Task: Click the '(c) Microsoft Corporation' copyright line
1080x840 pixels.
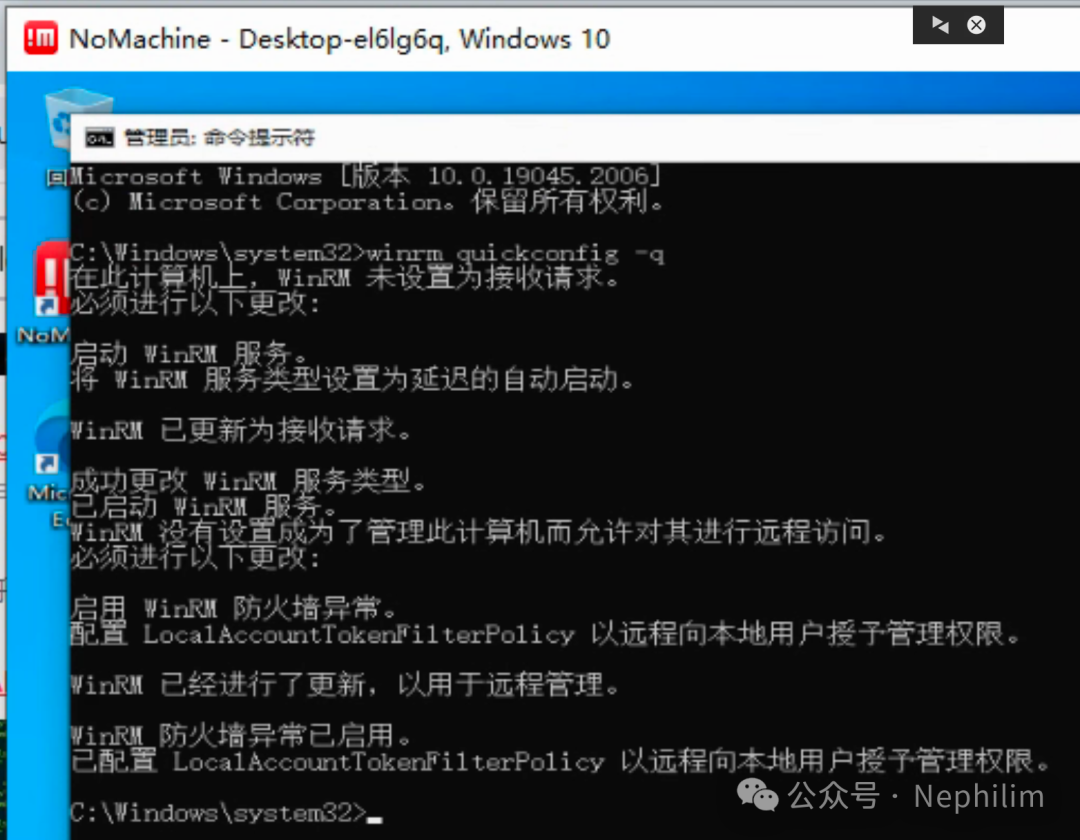Action: point(368,202)
